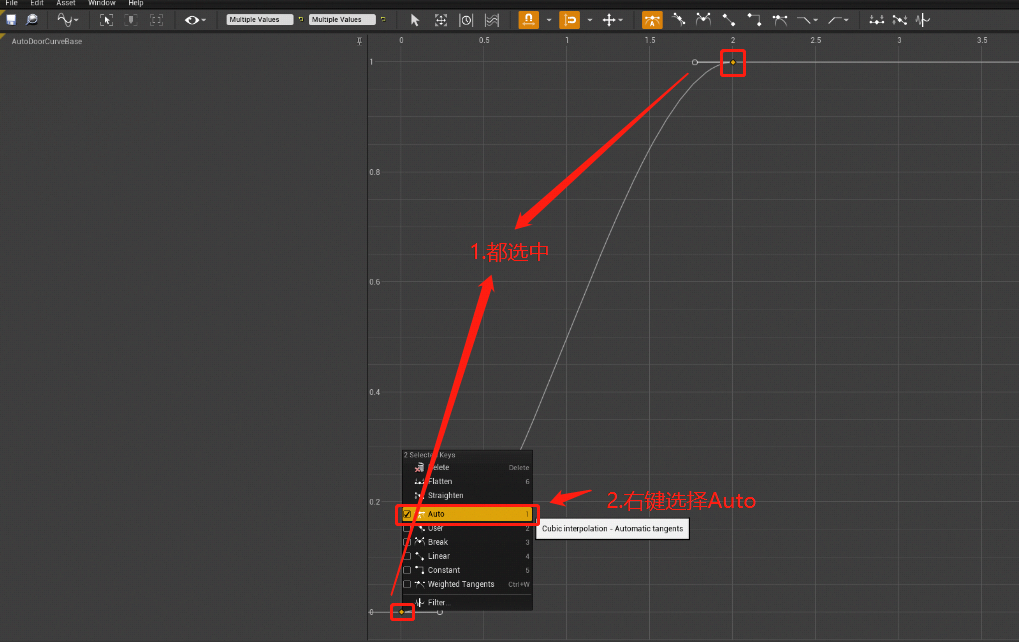Open the axis snapping move-arrows dropdown

tap(612, 20)
